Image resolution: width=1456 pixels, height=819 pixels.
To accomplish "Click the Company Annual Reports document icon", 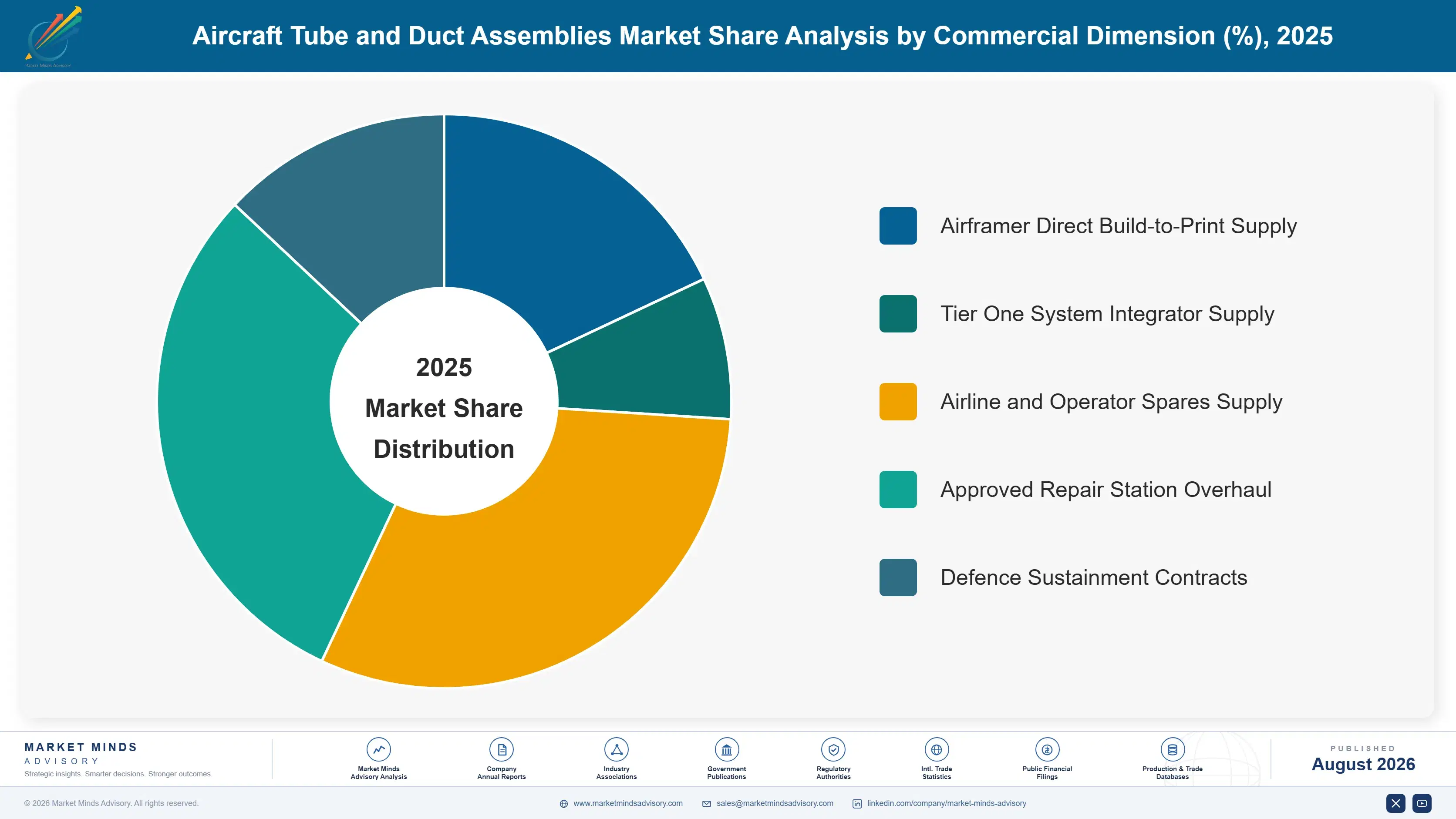I will tap(501, 749).
